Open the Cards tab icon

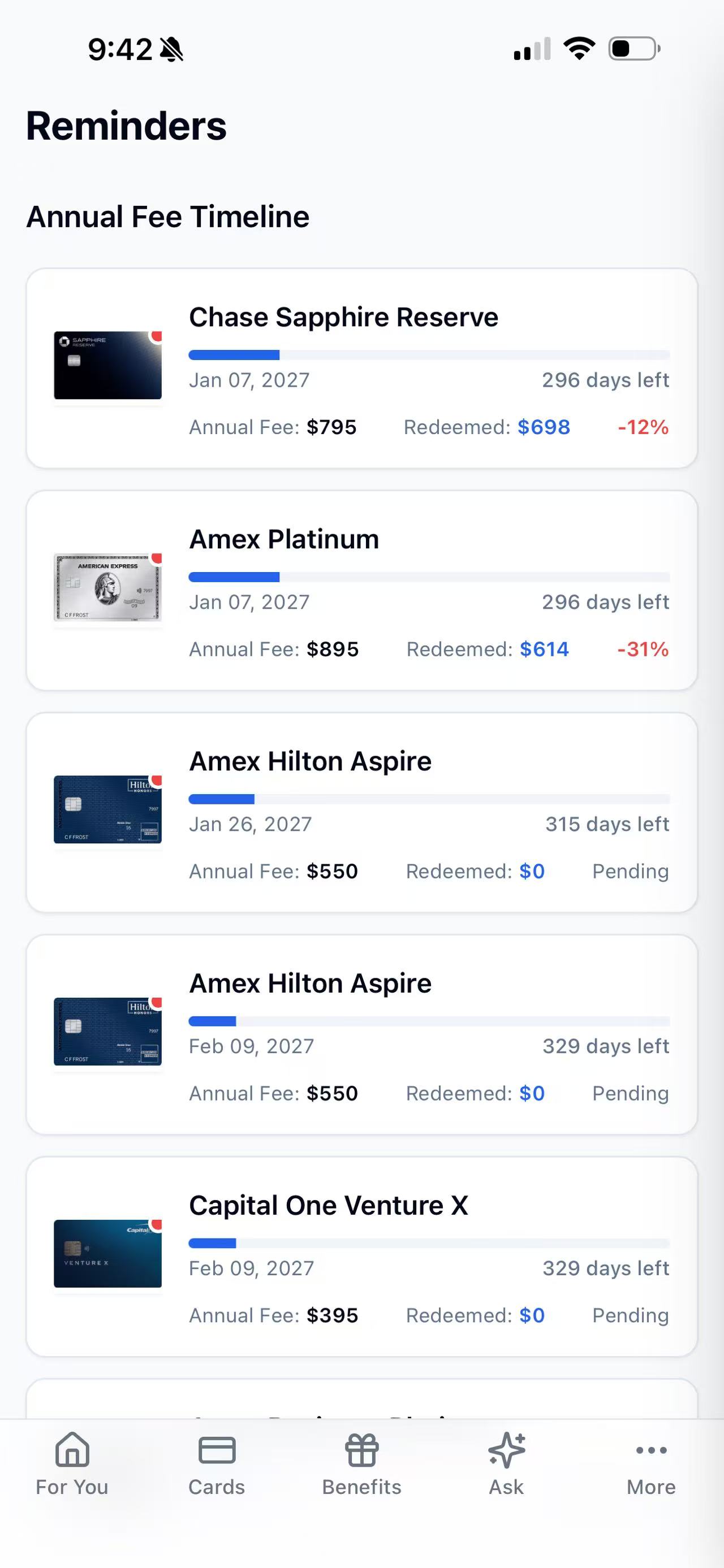click(217, 1449)
